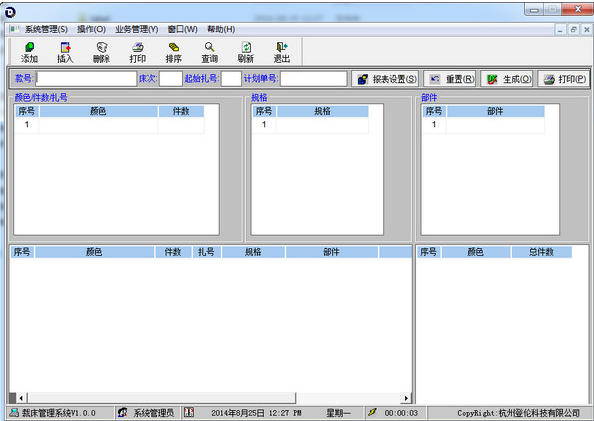Click the 排序 (Sort) toolbar icon
594x421 pixels.
pos(174,52)
